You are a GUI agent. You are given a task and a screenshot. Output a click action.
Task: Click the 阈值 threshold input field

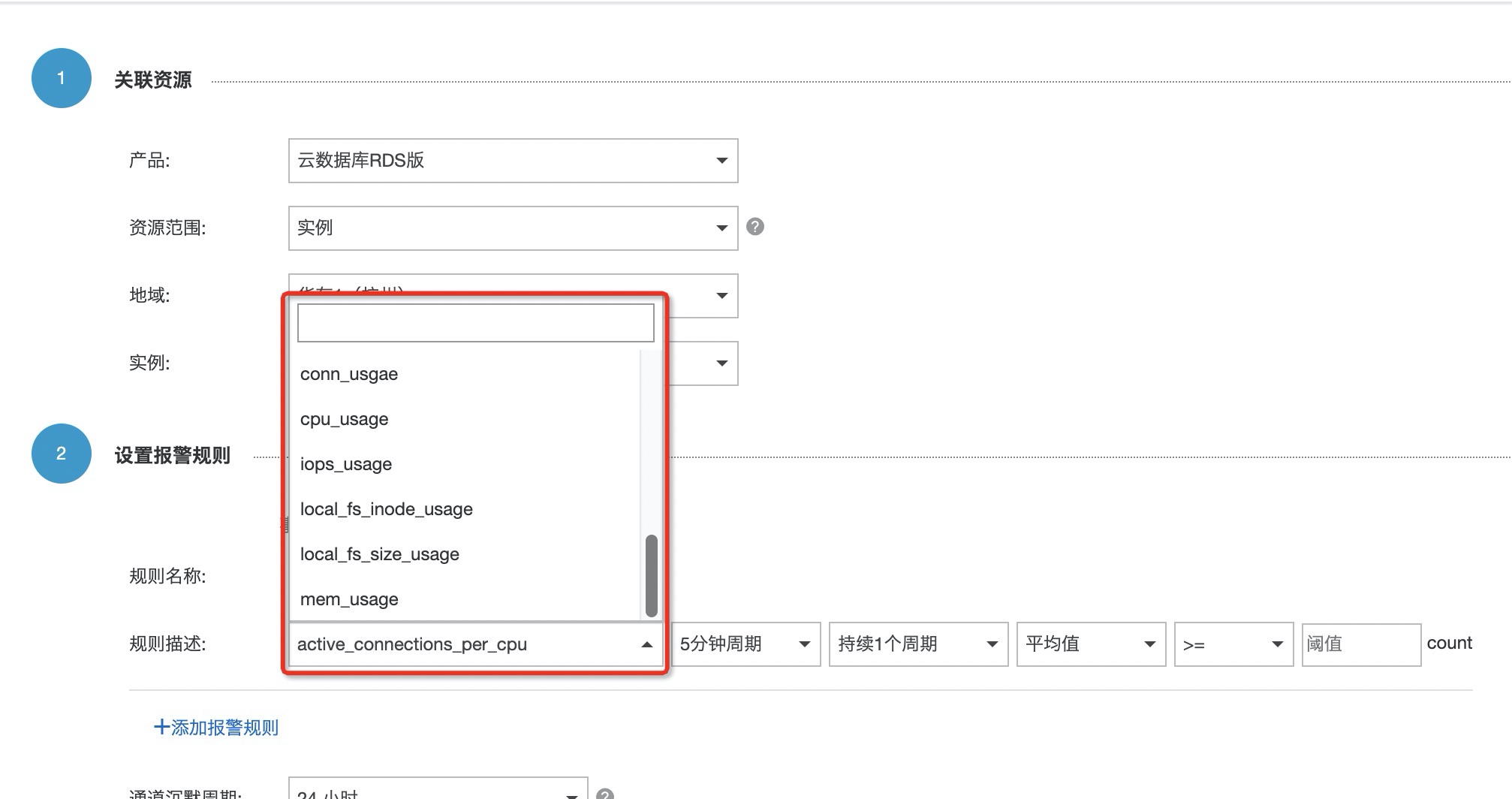pos(1361,644)
